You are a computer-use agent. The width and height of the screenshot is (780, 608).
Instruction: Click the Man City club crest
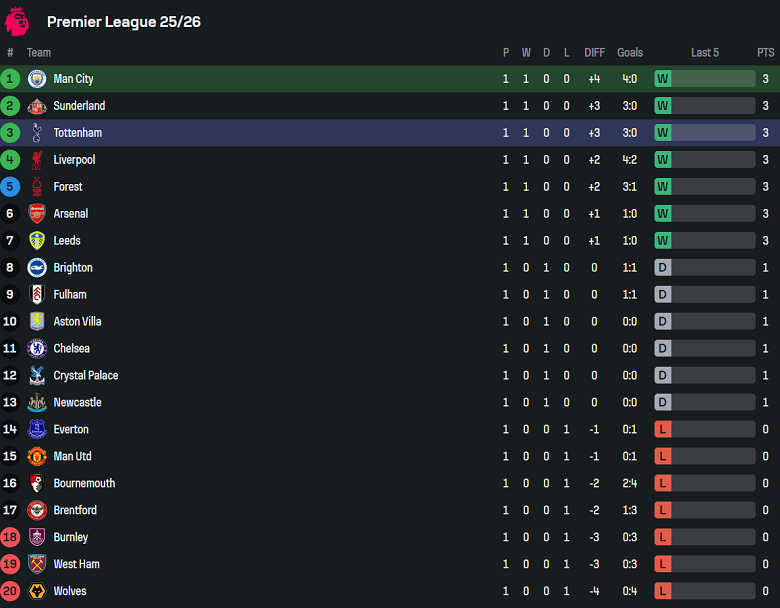point(37,79)
